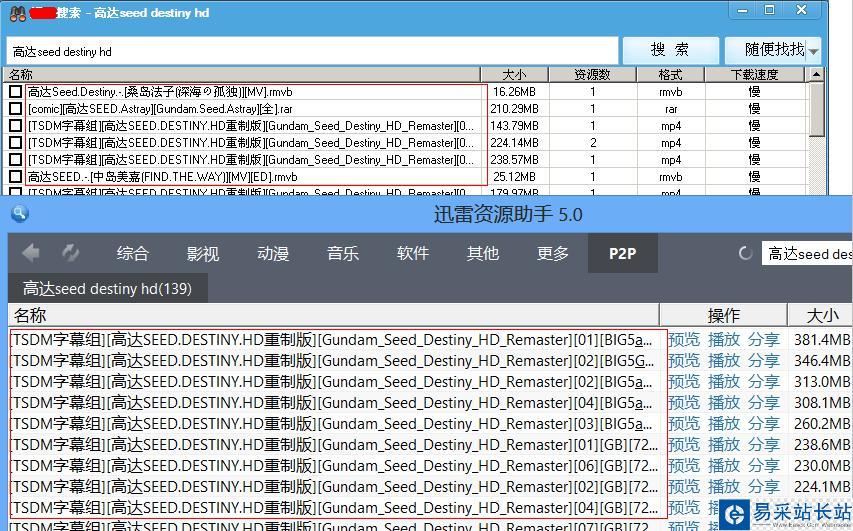Switch to the 音乐 tab
The width and height of the screenshot is (853, 531).
tap(343, 253)
